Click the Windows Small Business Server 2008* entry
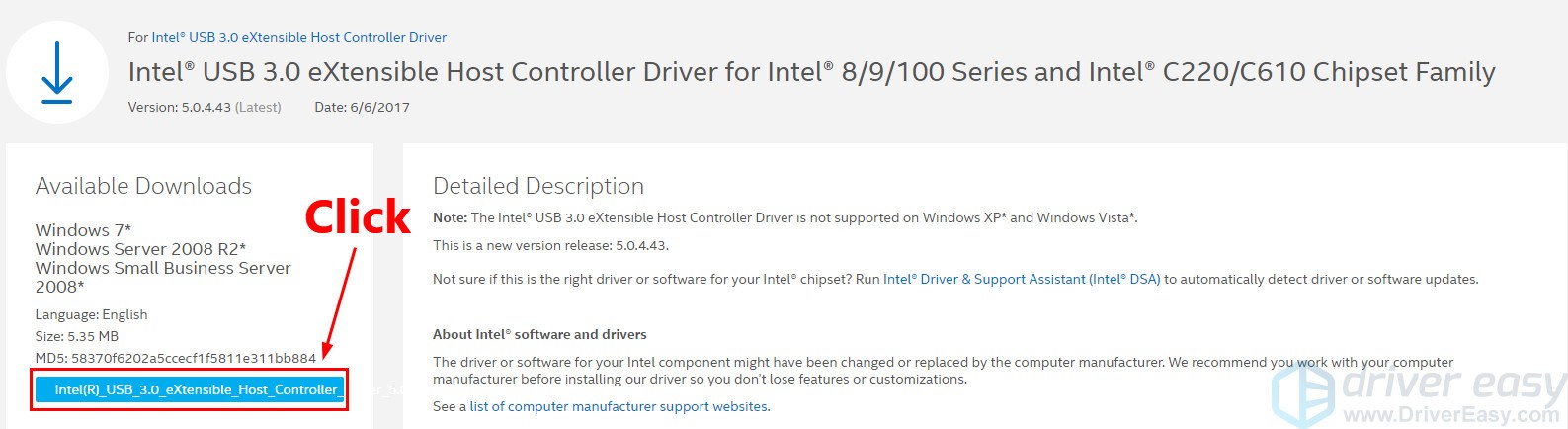The height and width of the screenshot is (429, 1568). click(x=163, y=277)
